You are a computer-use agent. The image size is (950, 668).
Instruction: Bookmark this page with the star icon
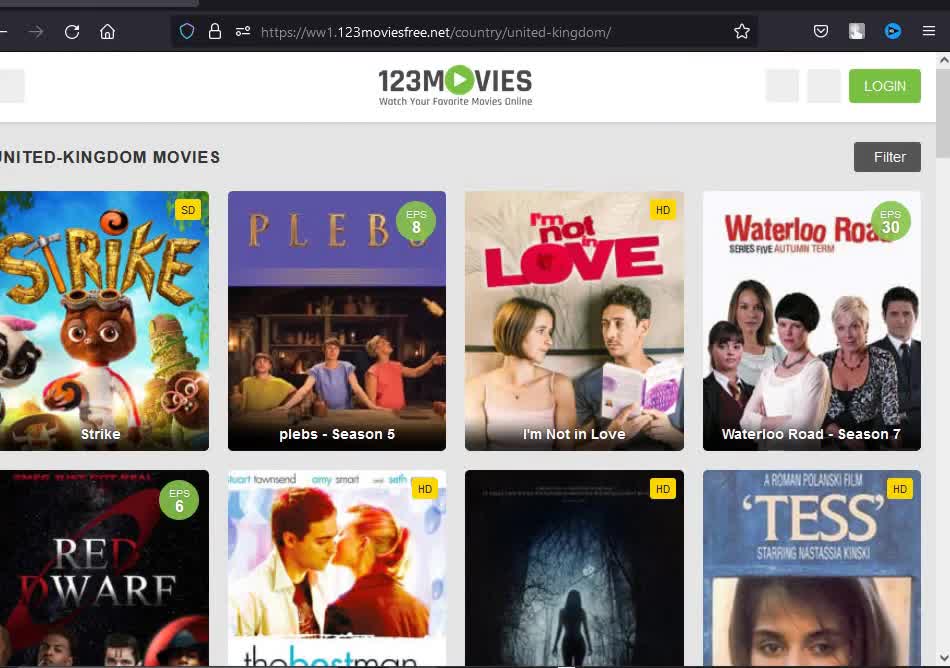pyautogui.click(x=742, y=31)
